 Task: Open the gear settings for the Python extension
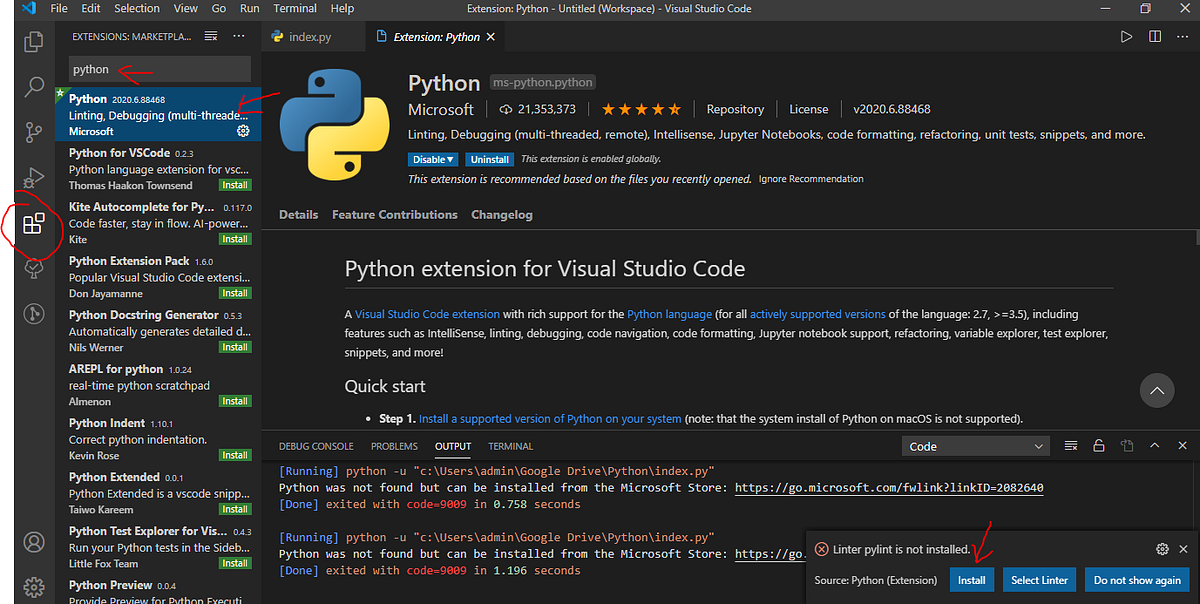(x=241, y=129)
